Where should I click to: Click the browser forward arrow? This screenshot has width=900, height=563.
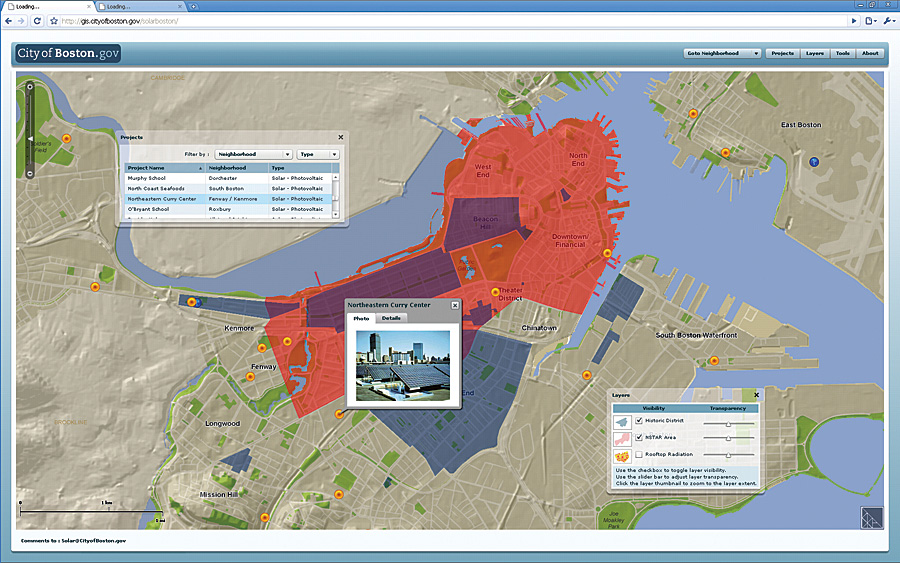[21, 21]
